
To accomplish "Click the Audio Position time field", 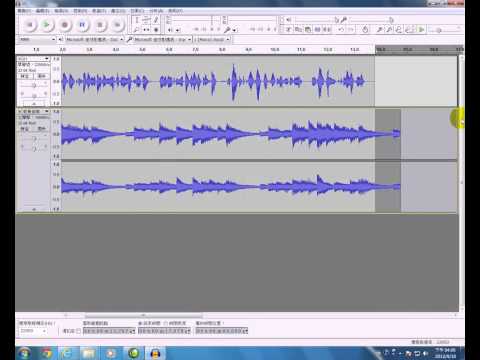I will [x=222, y=331].
